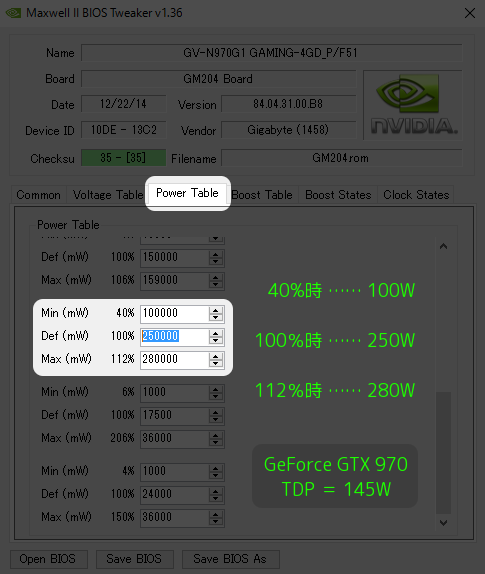This screenshot has width=485, height=574.
Task: Open the Voltage Table tab
Action: tap(108, 195)
